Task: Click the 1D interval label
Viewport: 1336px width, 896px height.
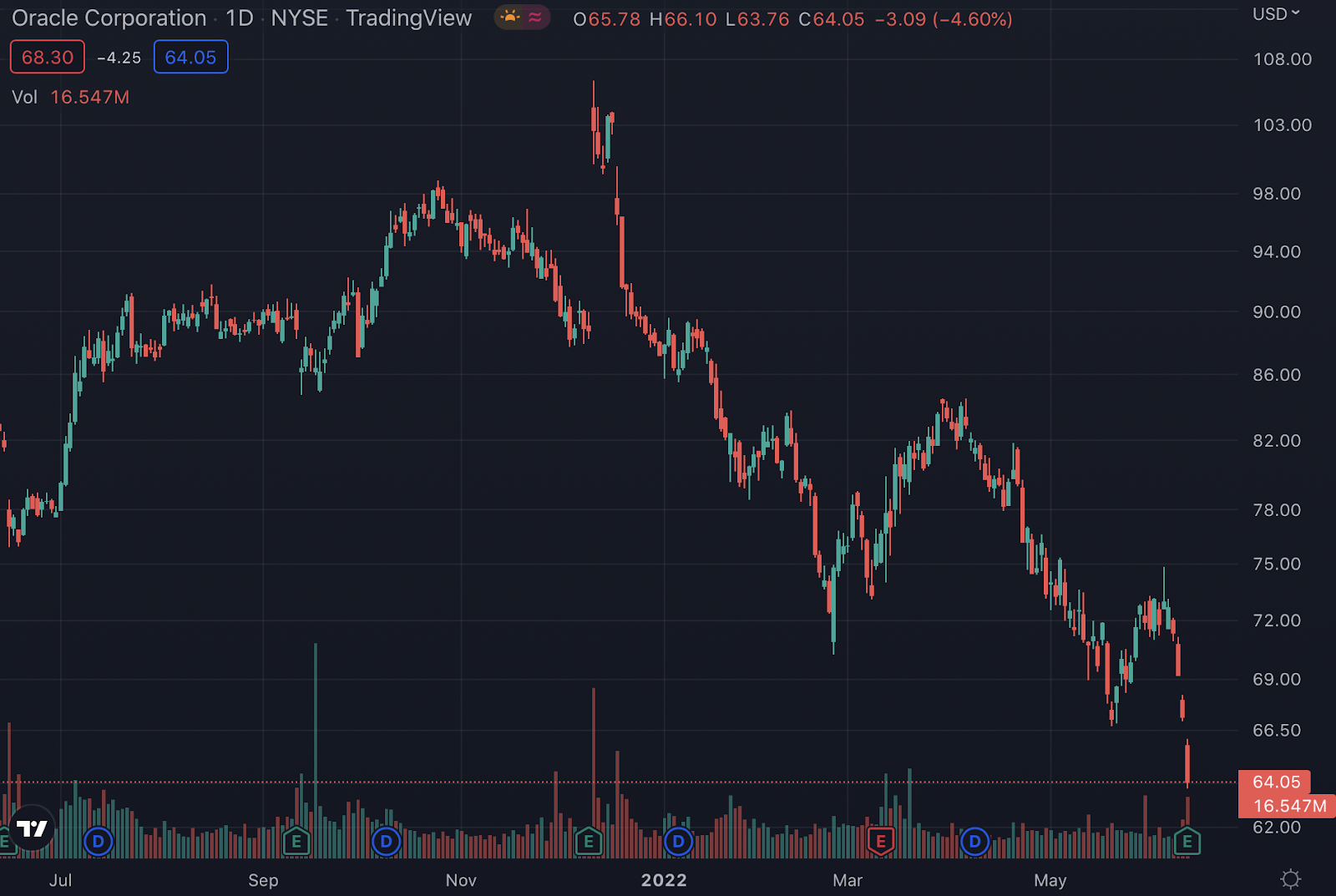Action: pyautogui.click(x=239, y=18)
